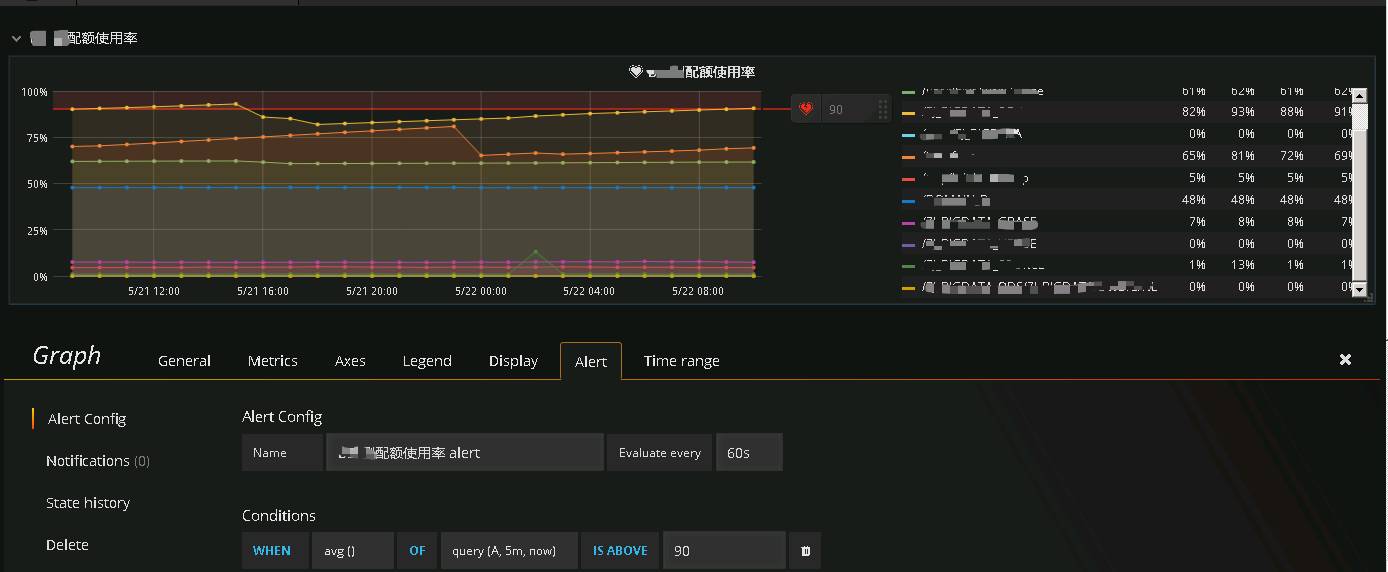The image size is (1388, 572).
Task: Change the avg () reducer function
Action: click(x=353, y=551)
